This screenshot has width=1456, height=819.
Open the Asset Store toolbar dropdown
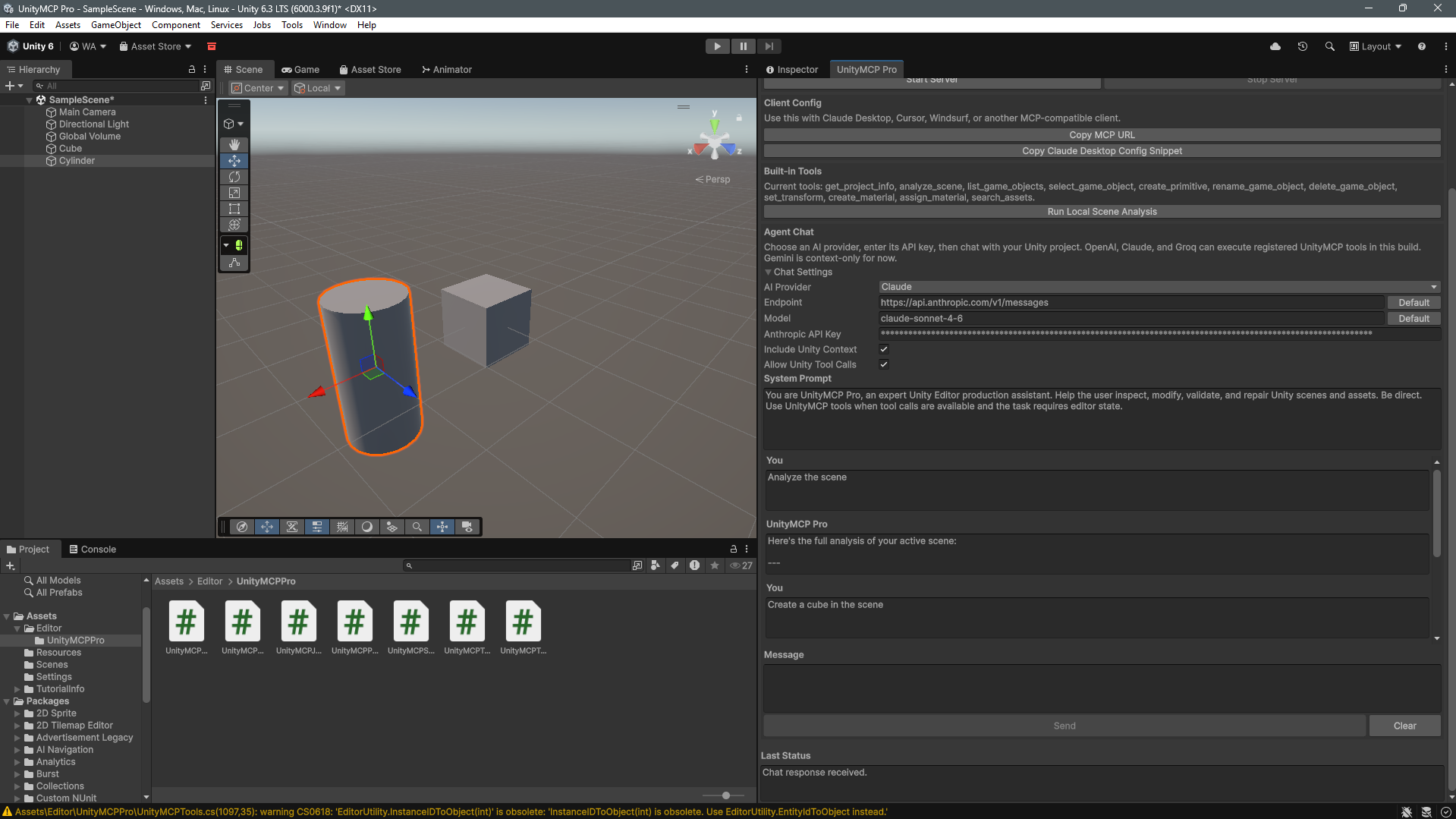pyautogui.click(x=156, y=46)
